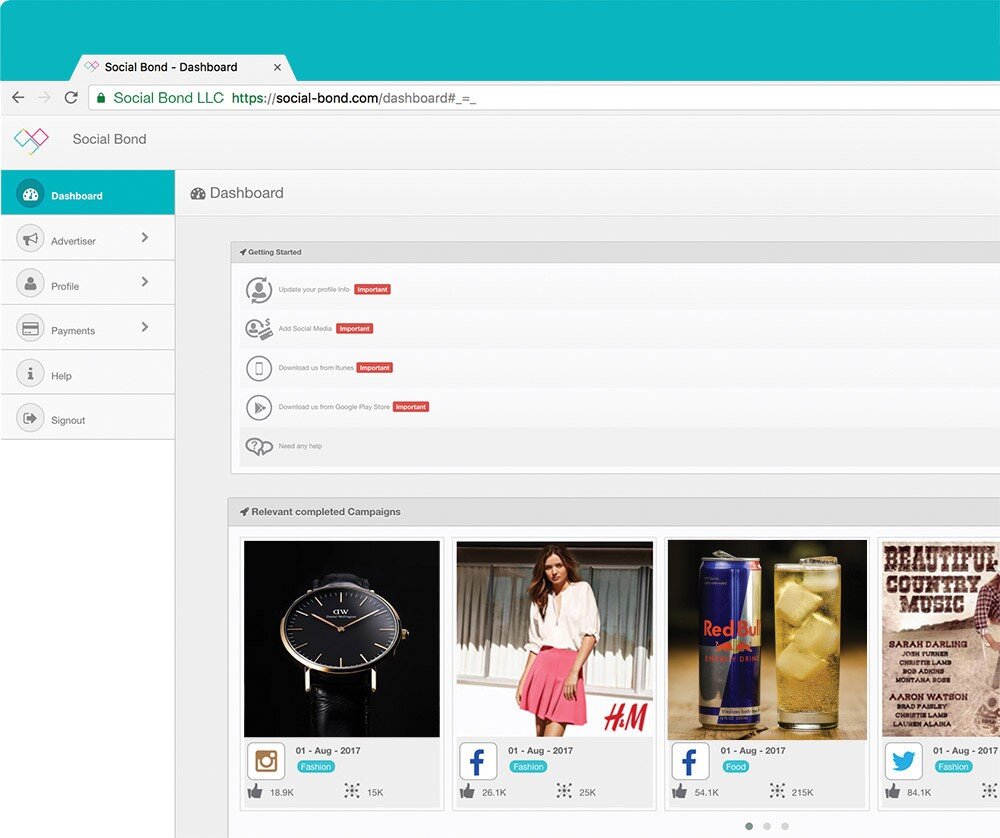Select Signout in the sidebar
The image size is (1000, 838).
pyautogui.click(x=68, y=420)
